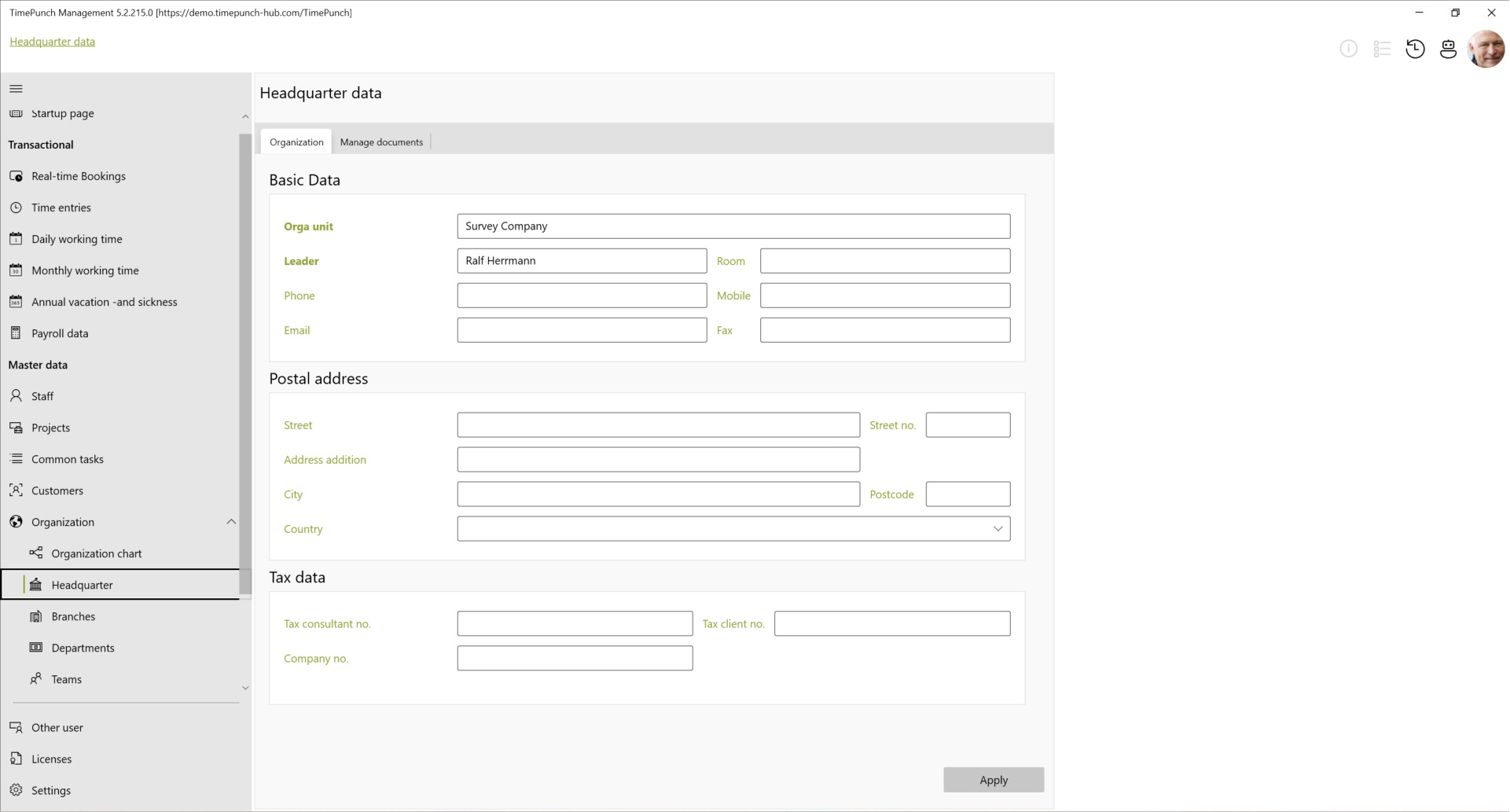This screenshot has height=812, width=1510.
Task: Switch to the Manage documents tab
Action: click(x=381, y=142)
